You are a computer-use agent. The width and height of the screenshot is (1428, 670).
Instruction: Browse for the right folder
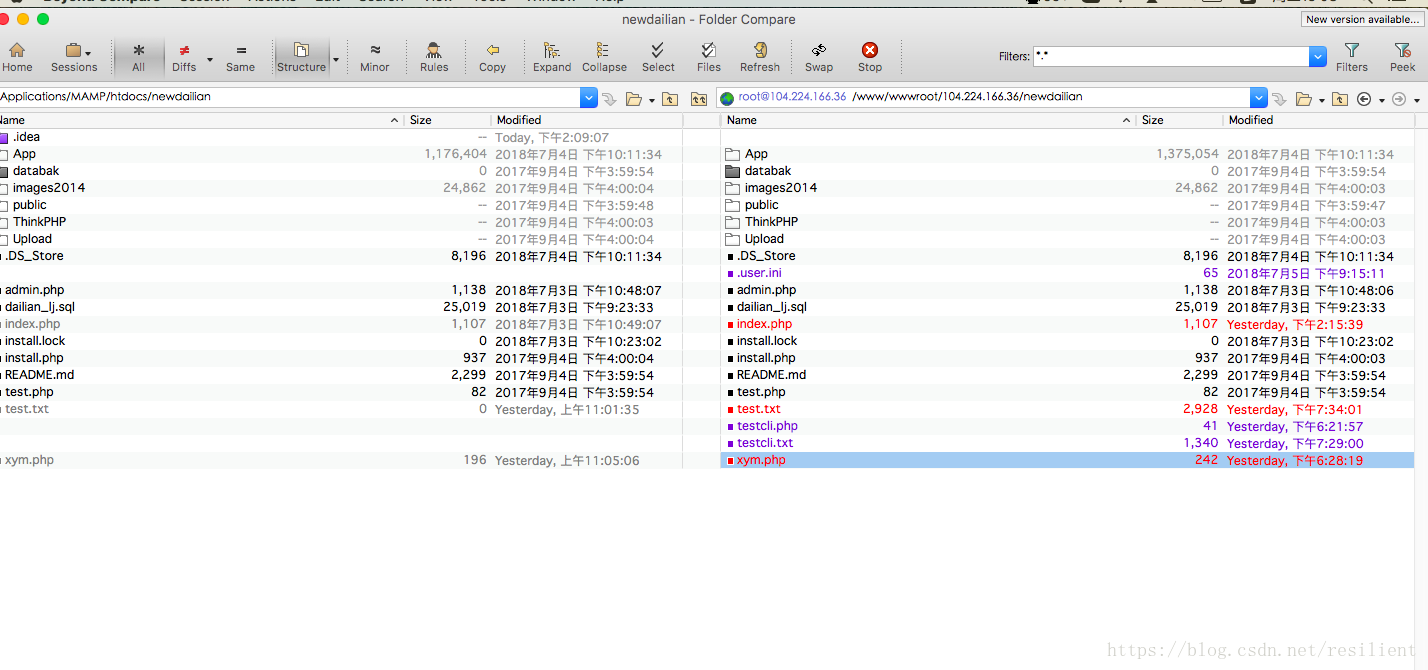pyautogui.click(x=1303, y=99)
